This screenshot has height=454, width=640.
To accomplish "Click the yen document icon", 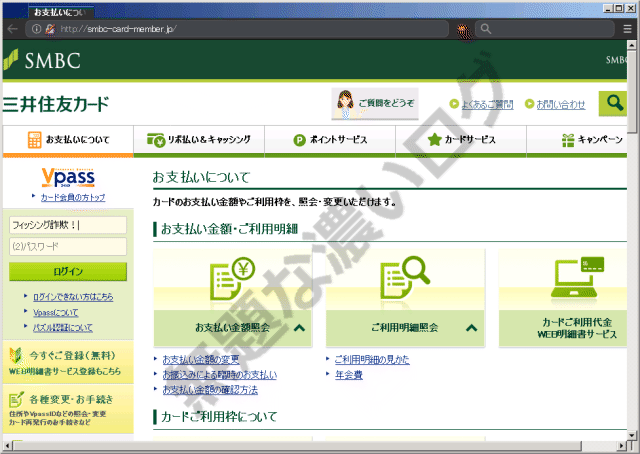I will click(x=232, y=279).
